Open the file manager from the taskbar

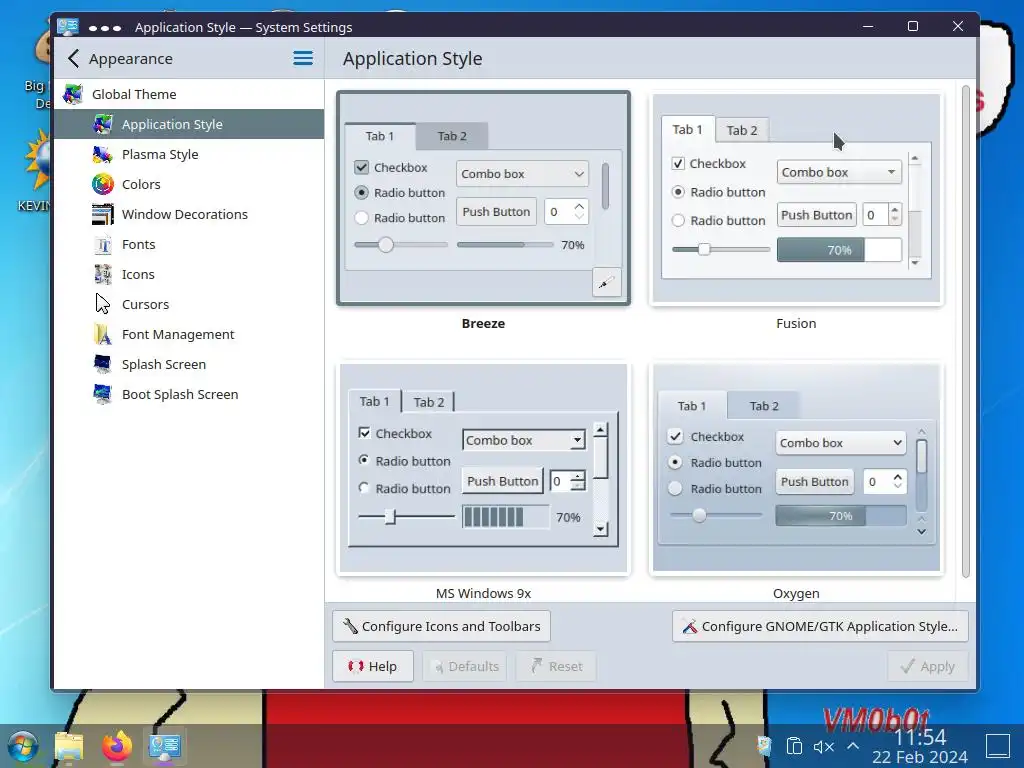[x=69, y=746]
